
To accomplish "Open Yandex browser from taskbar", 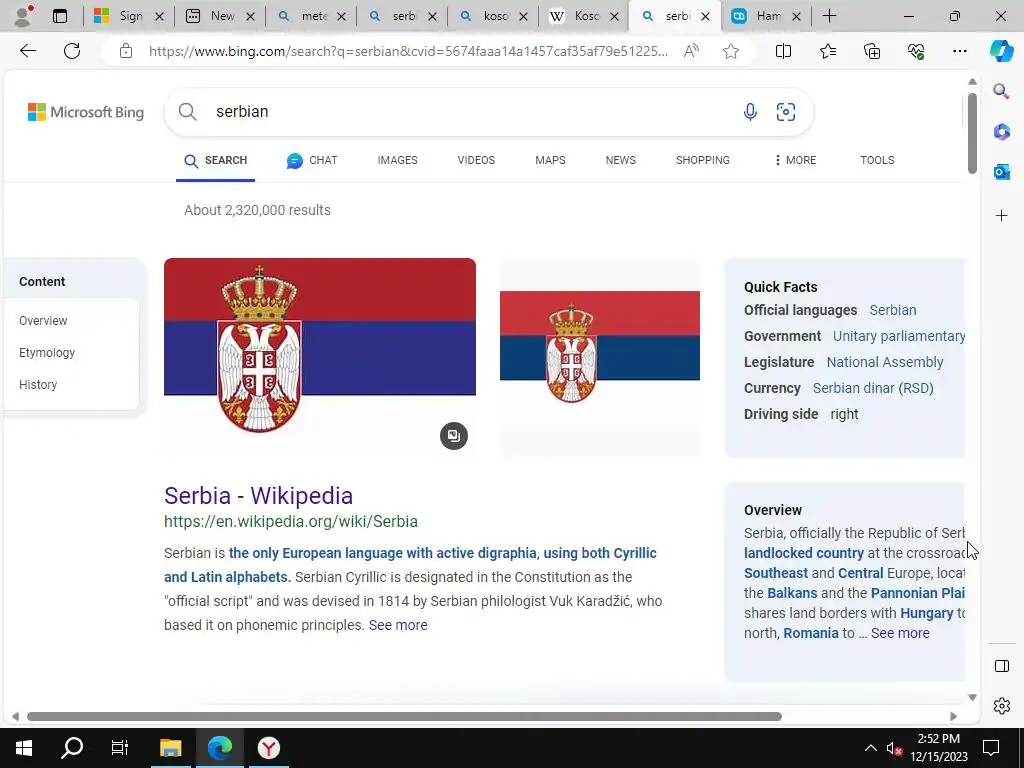I will point(268,748).
